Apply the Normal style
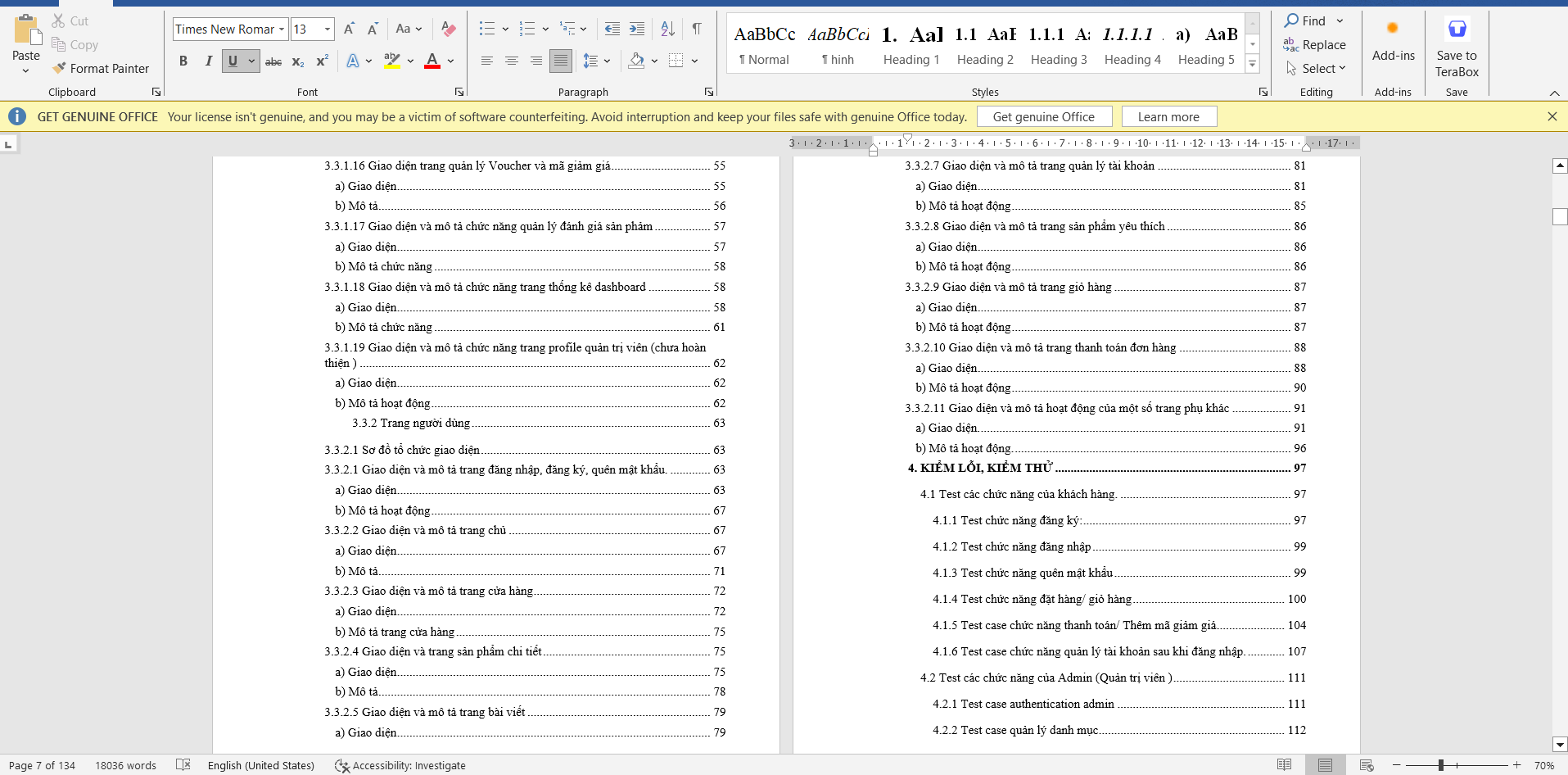 point(765,45)
